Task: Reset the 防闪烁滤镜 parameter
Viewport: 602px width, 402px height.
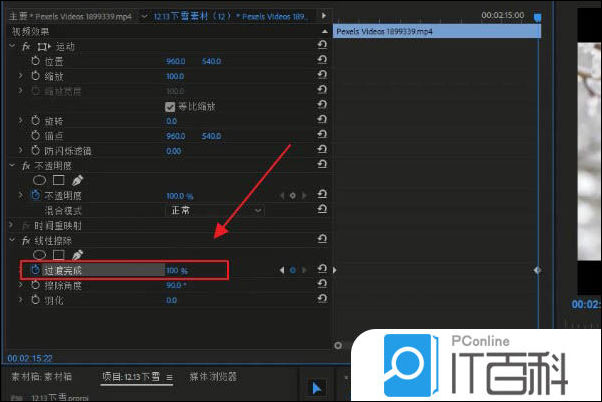Action: (x=322, y=150)
